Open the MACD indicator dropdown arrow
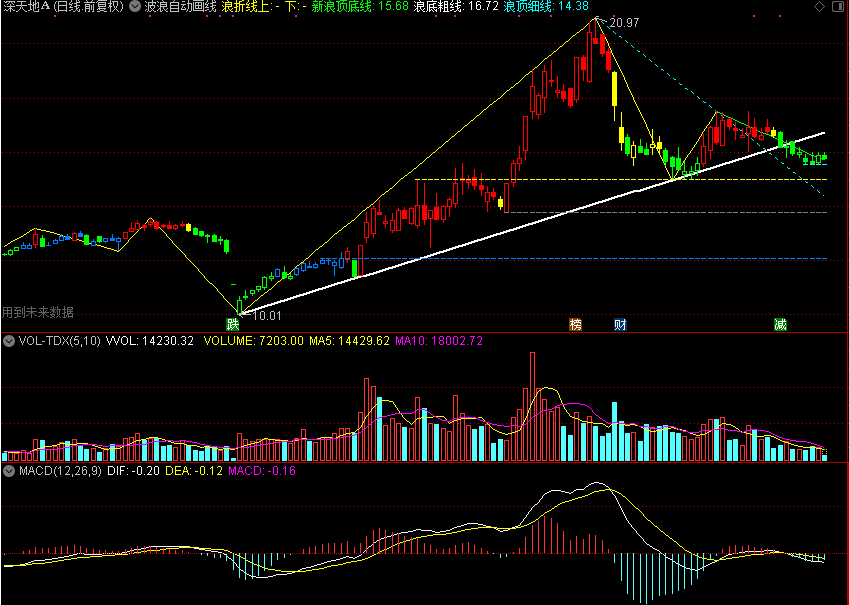The height and width of the screenshot is (605, 849). point(9,471)
